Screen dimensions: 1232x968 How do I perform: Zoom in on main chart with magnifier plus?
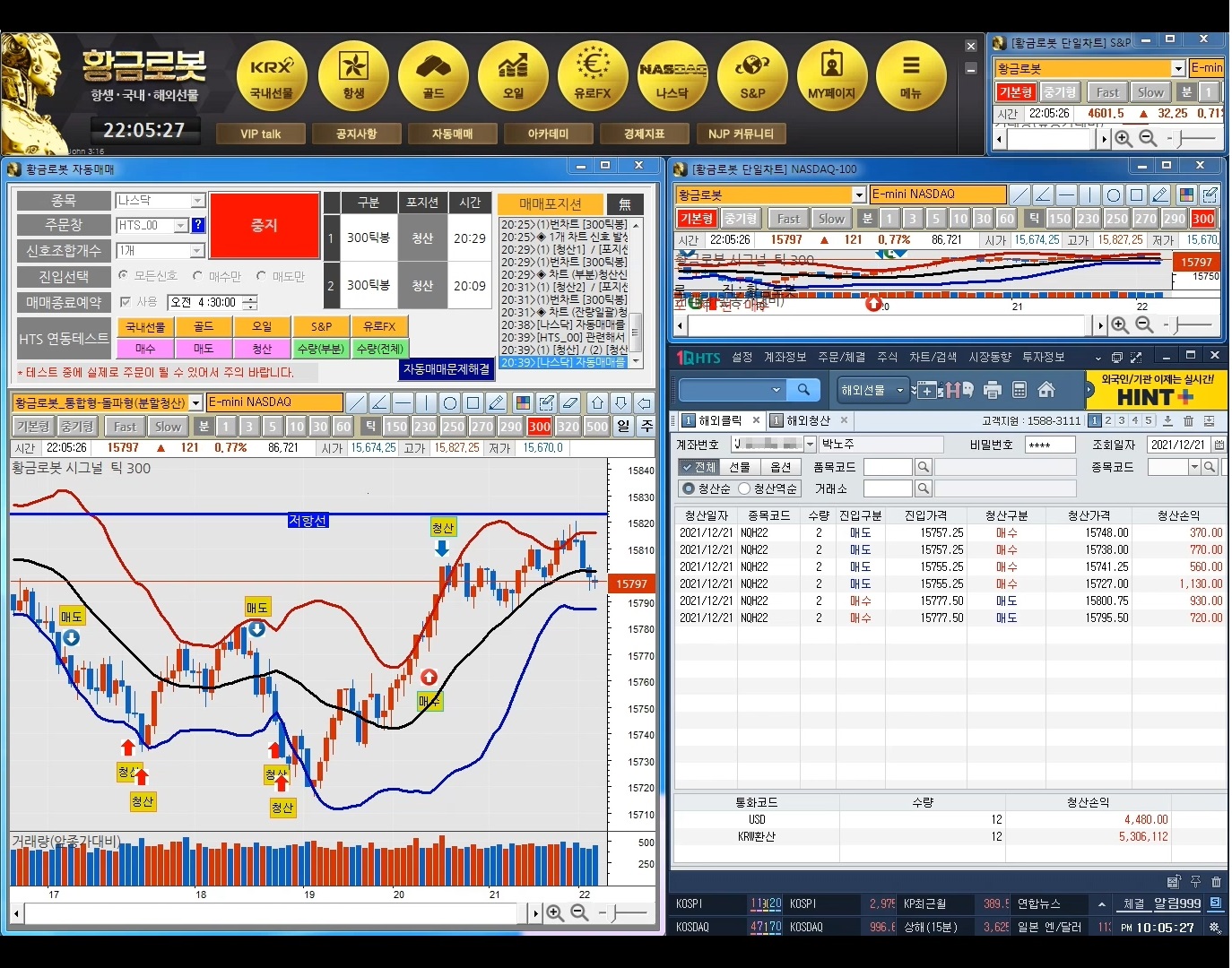coord(555,912)
